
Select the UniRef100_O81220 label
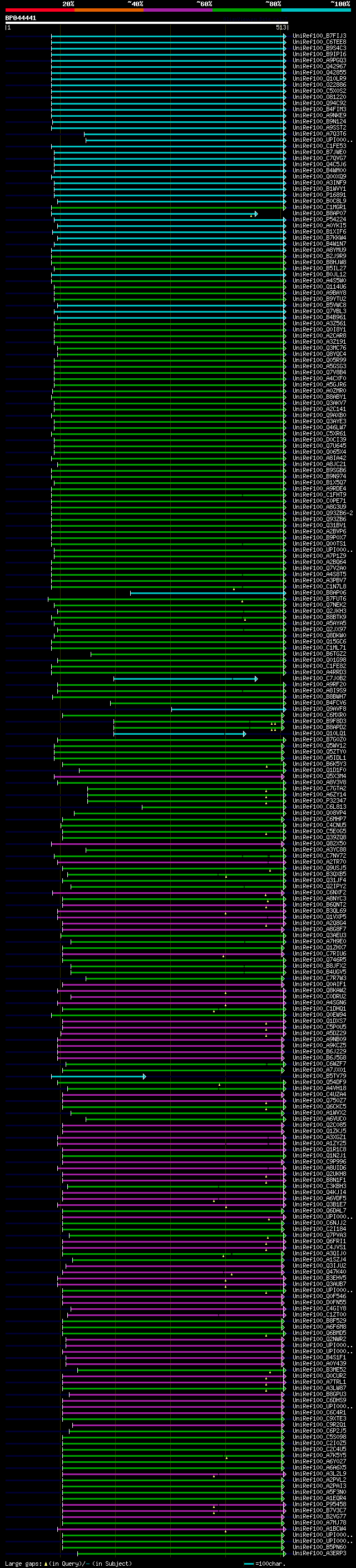point(319,97)
